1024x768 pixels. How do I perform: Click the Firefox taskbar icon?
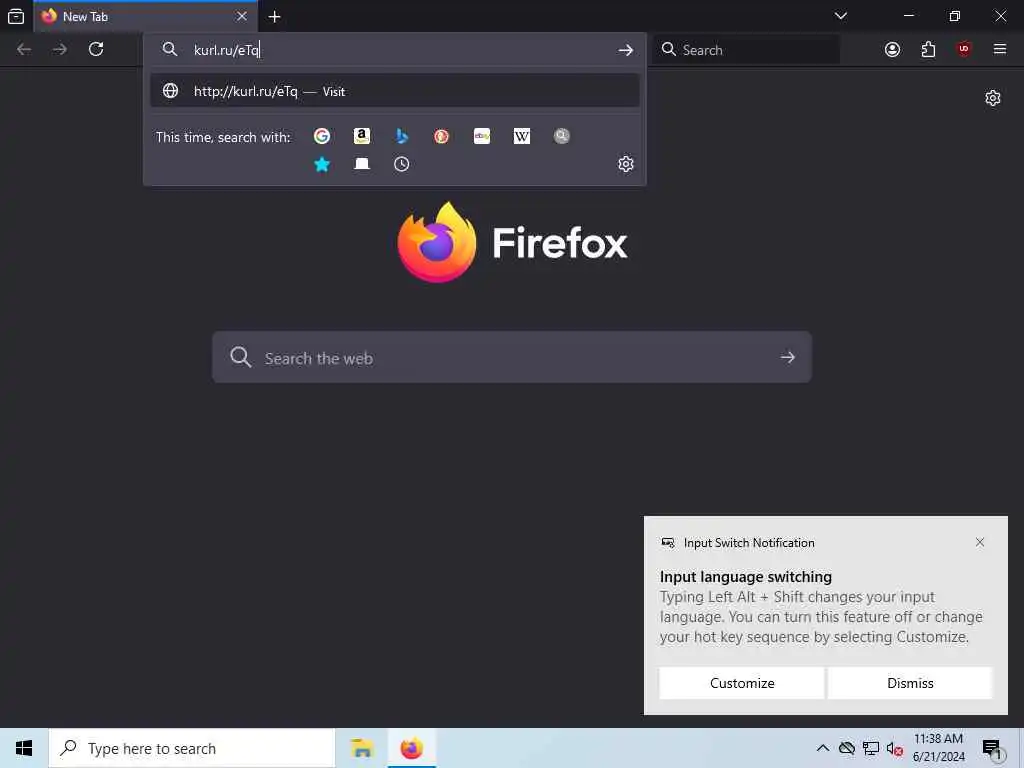411,748
